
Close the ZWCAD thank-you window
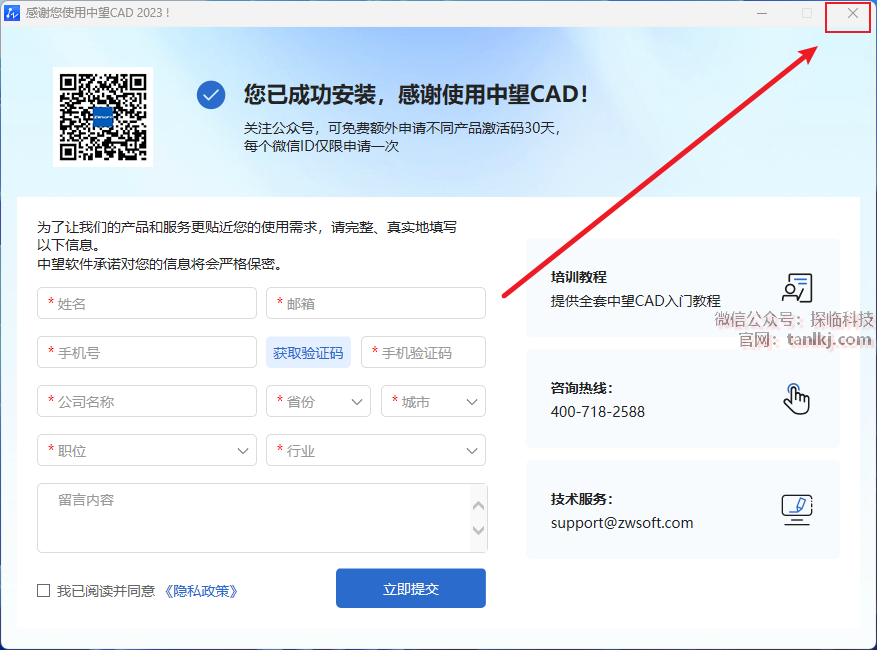(852, 13)
